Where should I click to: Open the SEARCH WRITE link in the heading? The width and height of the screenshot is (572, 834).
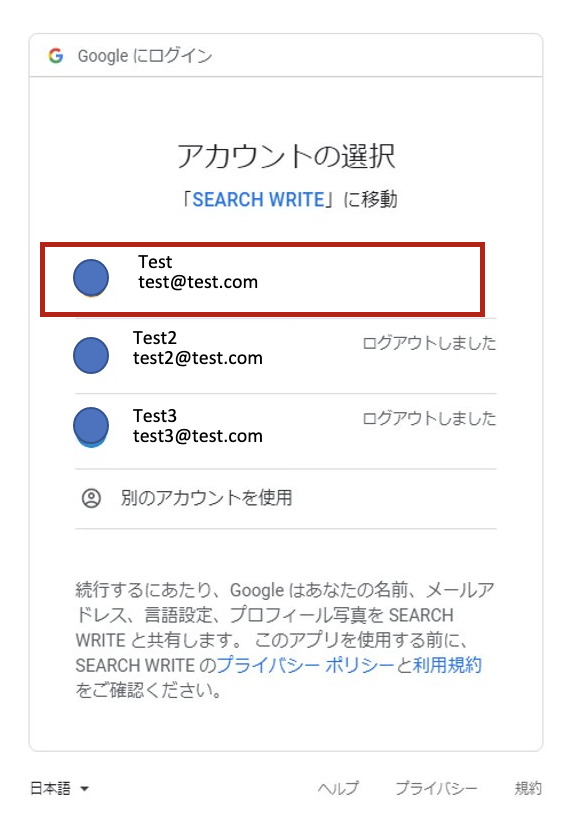(x=259, y=199)
